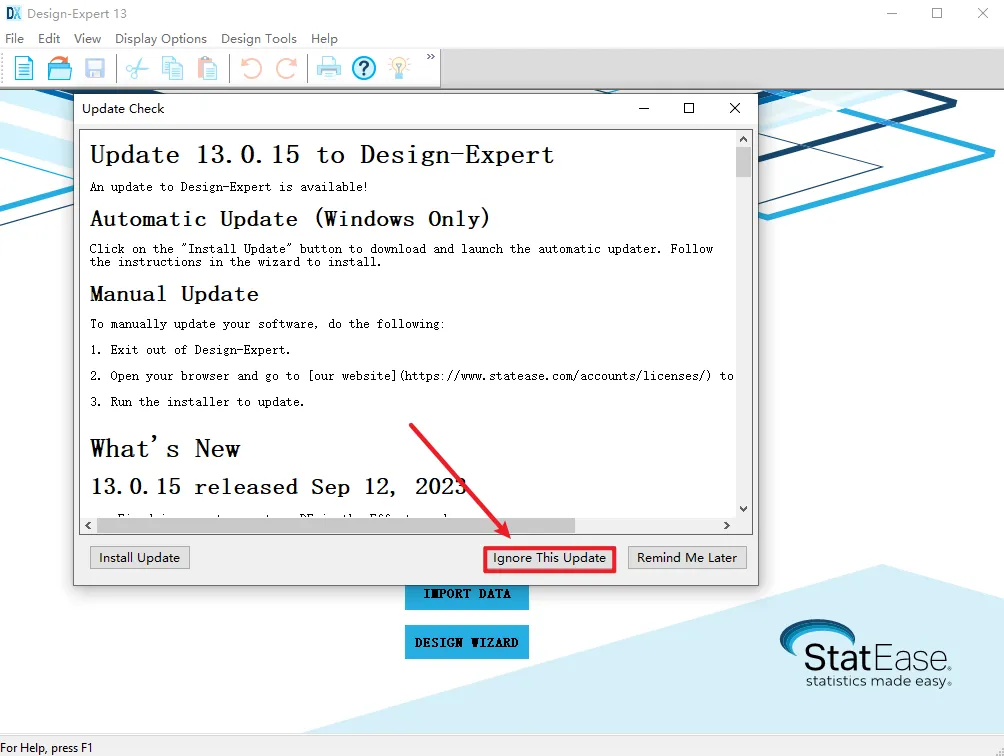Click the Print toolbar icon
This screenshot has width=1004, height=756.
point(328,68)
